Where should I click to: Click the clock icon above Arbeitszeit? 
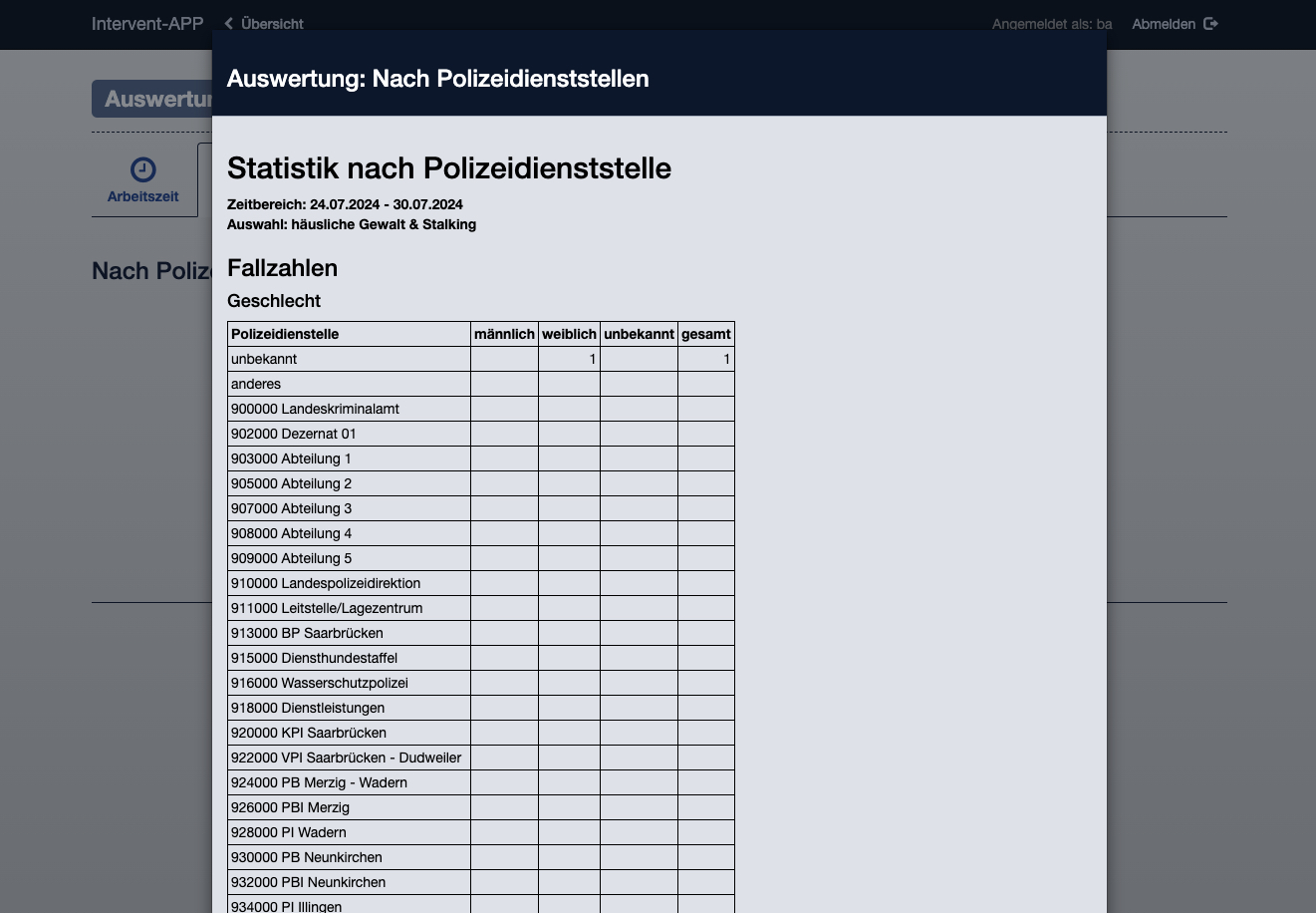[143, 169]
